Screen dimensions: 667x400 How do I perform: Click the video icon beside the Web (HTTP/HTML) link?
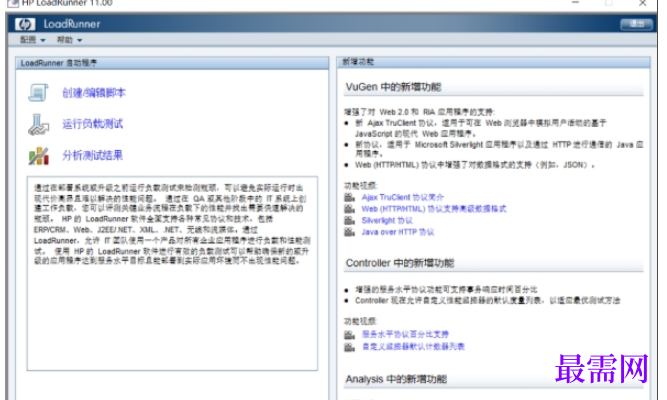[350, 209]
